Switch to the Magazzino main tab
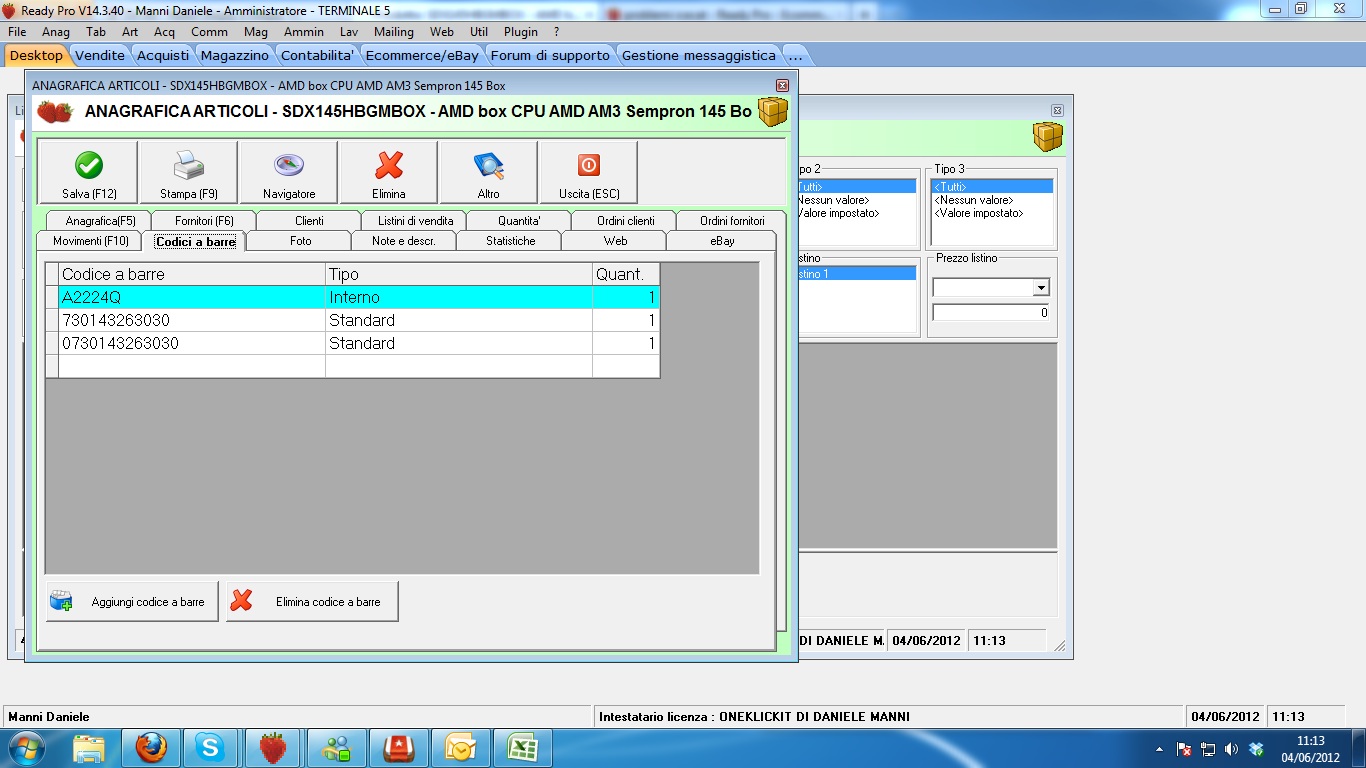The height and width of the screenshot is (768, 1366). coord(235,55)
